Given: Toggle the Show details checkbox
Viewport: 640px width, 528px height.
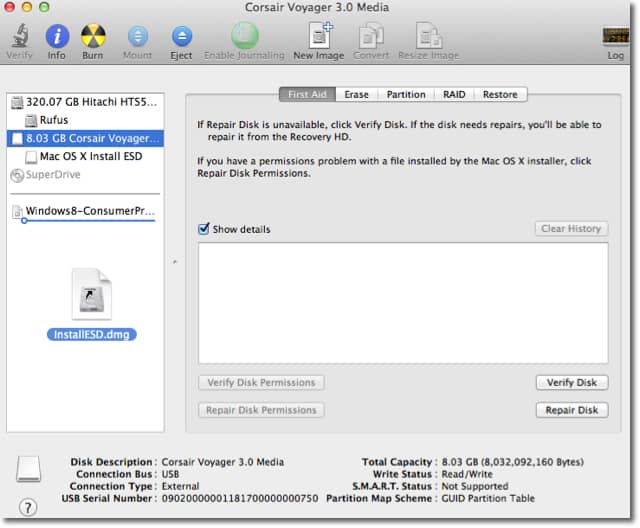Looking at the screenshot, I should 204,229.
